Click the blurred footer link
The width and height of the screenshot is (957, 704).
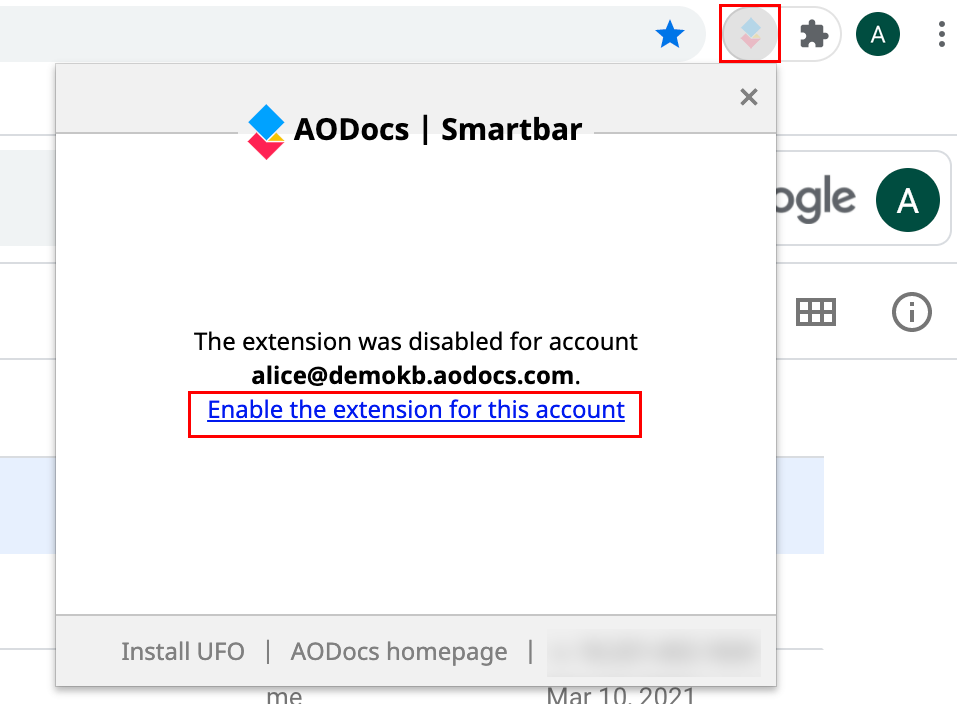[654, 652]
